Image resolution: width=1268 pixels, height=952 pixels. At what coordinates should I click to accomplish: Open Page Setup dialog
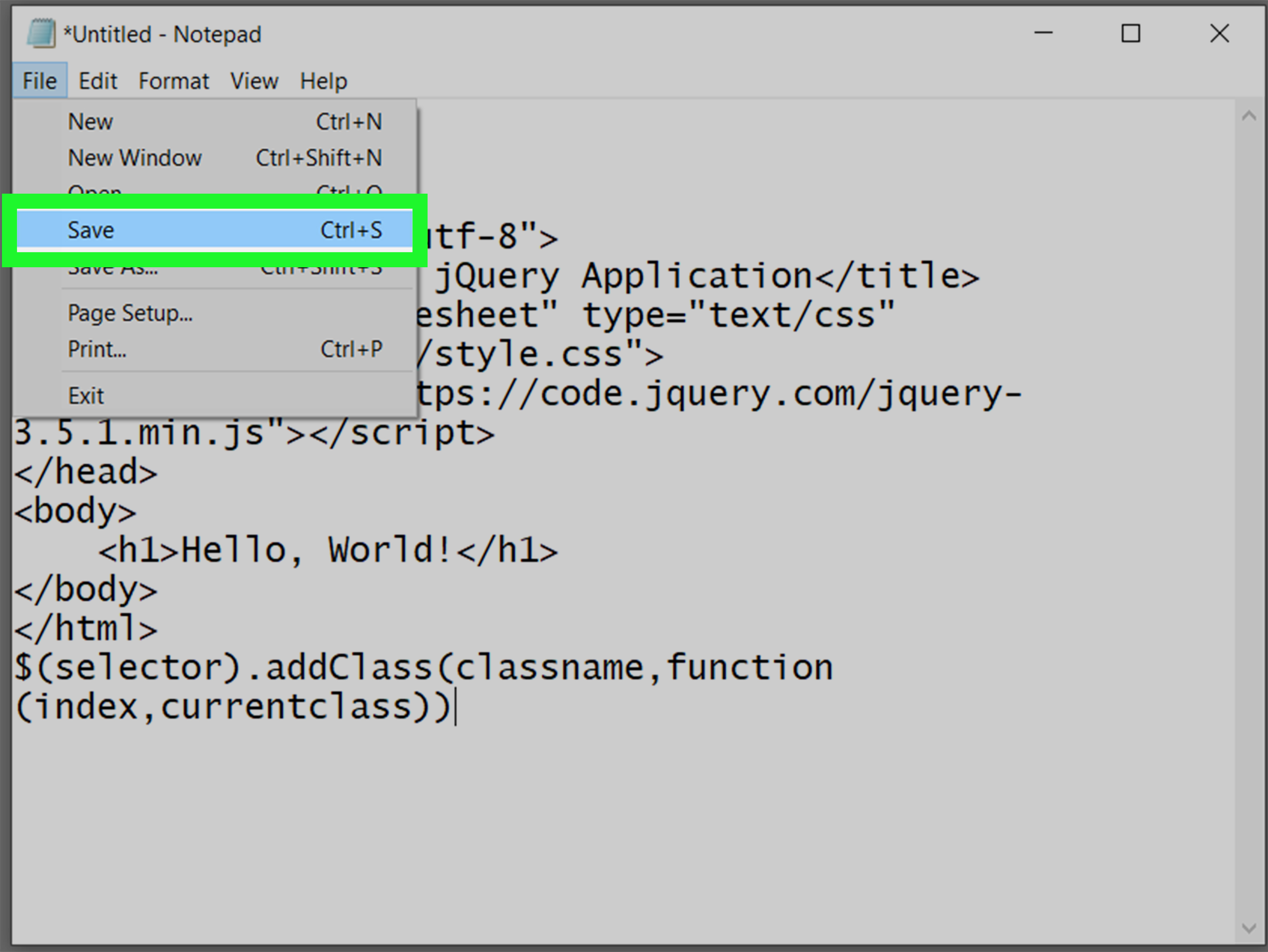215,313
